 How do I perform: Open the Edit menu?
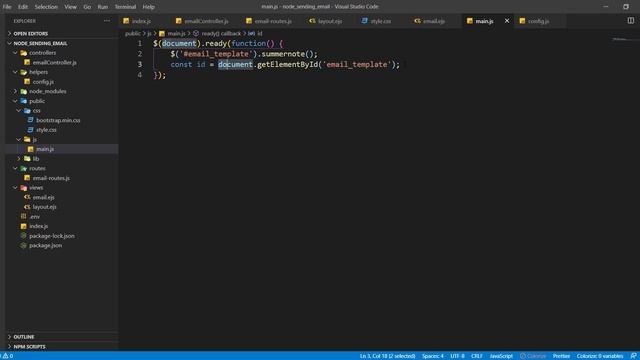(x=23, y=7)
